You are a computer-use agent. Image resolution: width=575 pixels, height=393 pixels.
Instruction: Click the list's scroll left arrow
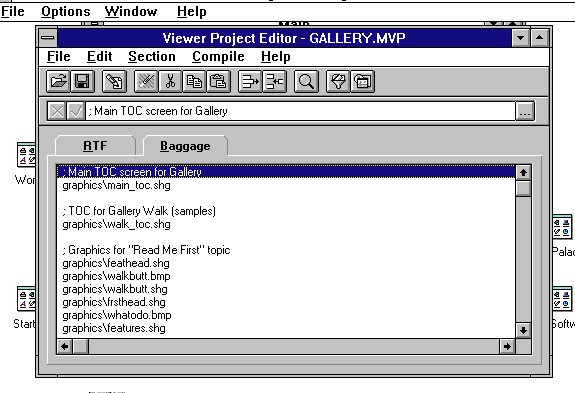click(x=65, y=346)
